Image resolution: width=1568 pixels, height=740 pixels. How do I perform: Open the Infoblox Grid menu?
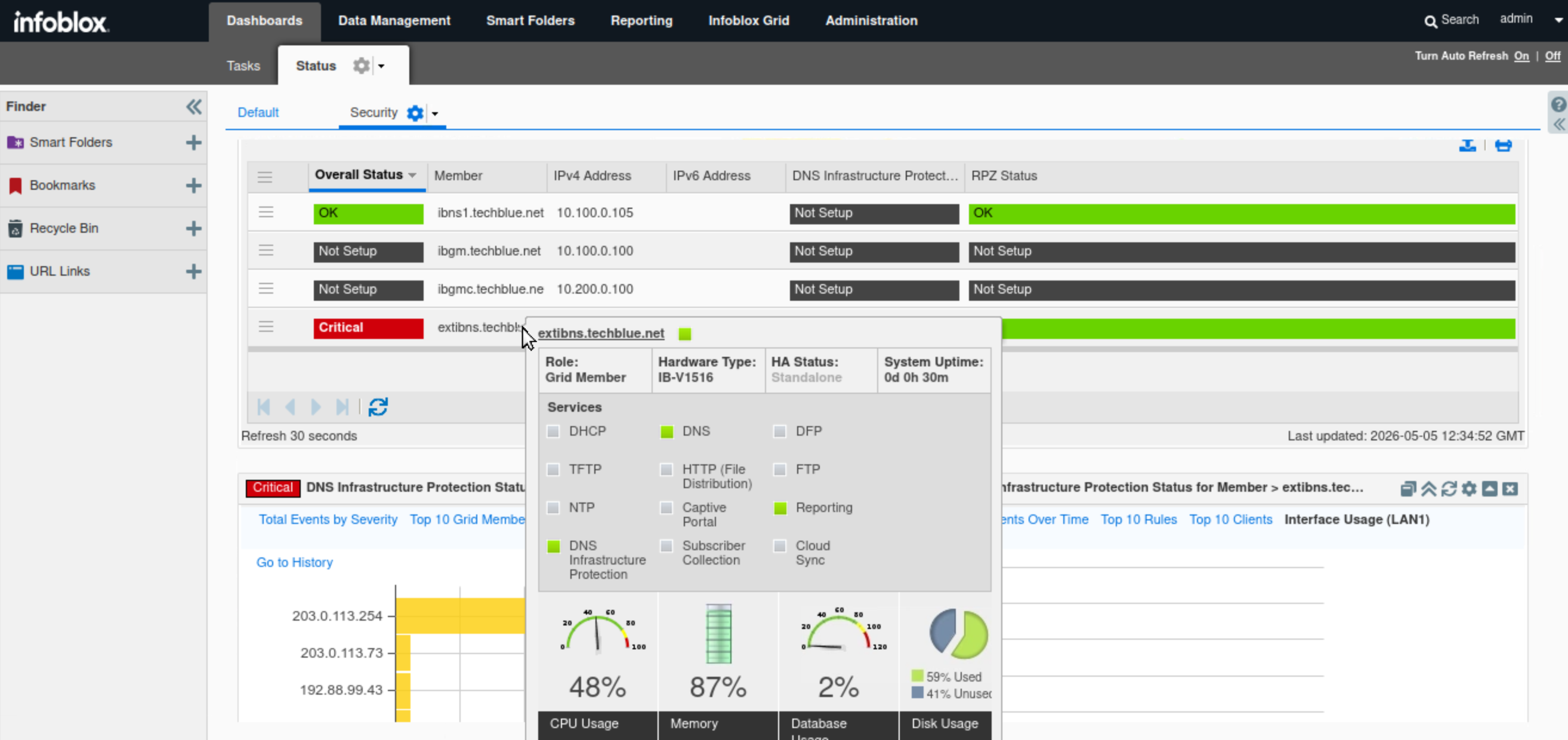[x=749, y=21]
